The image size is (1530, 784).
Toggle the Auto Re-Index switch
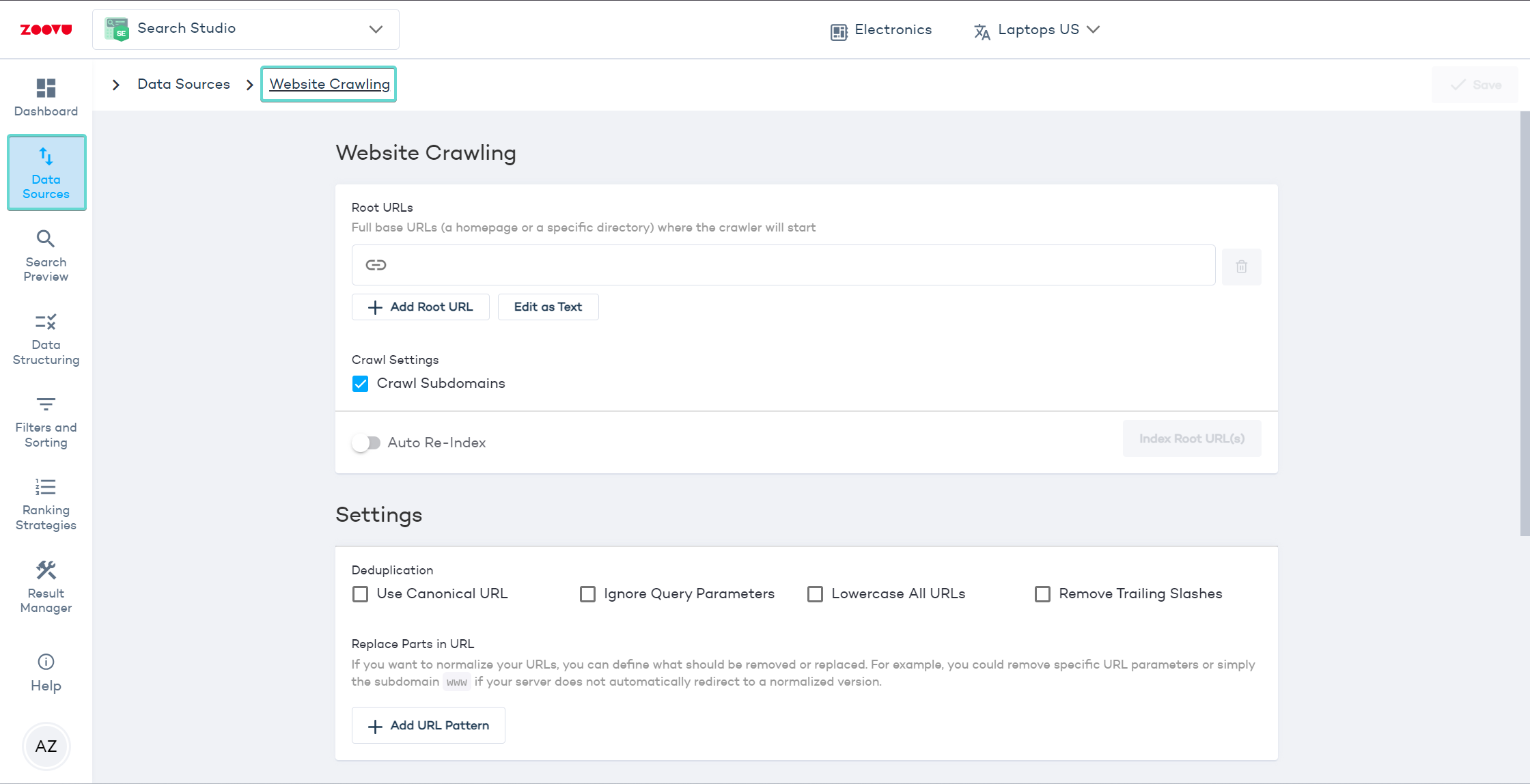coord(366,443)
